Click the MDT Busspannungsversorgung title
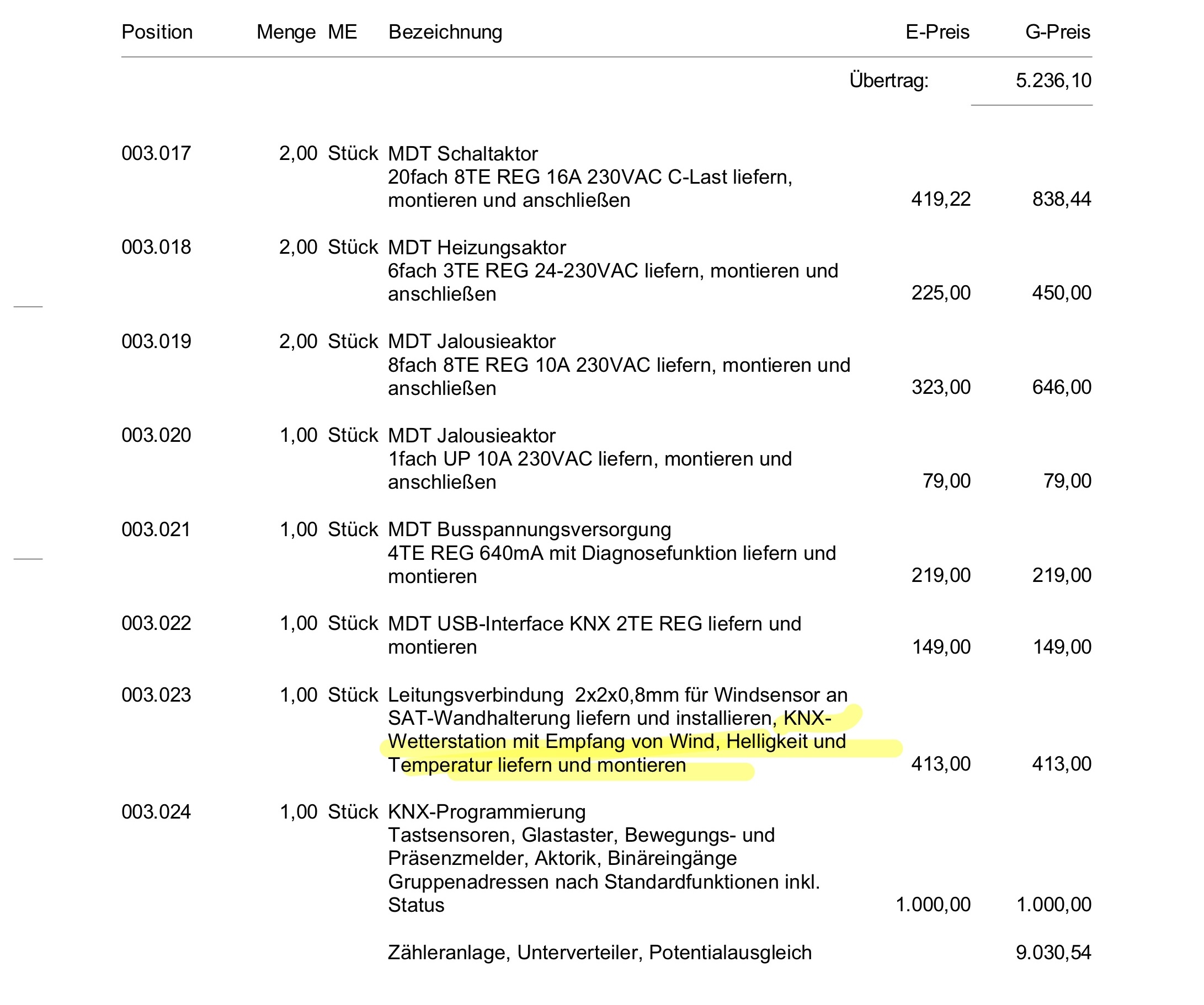 click(529, 530)
